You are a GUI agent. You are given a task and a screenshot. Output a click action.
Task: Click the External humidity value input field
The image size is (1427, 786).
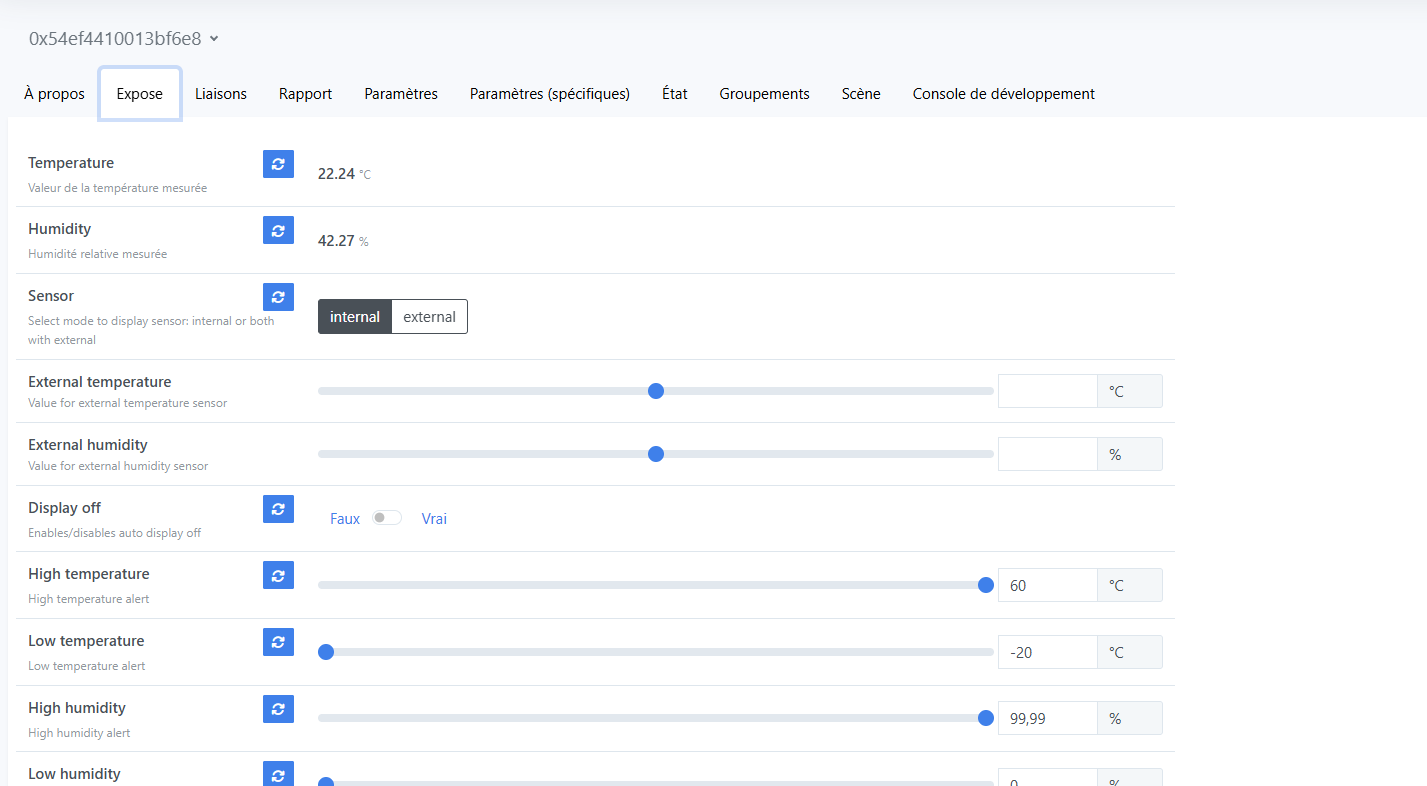[x=1047, y=454]
